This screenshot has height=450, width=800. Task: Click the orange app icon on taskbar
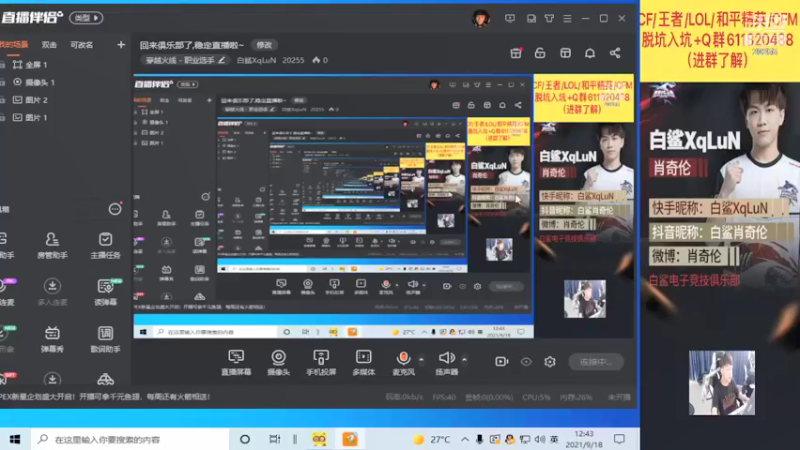[x=350, y=439]
